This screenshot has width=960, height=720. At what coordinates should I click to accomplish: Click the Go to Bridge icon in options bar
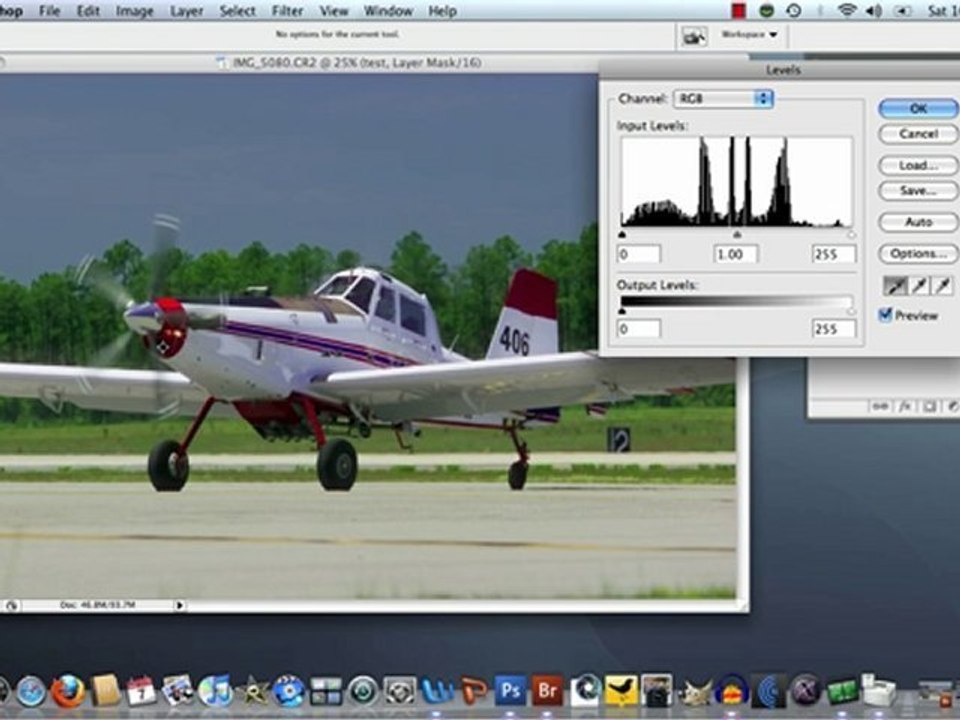click(x=693, y=36)
